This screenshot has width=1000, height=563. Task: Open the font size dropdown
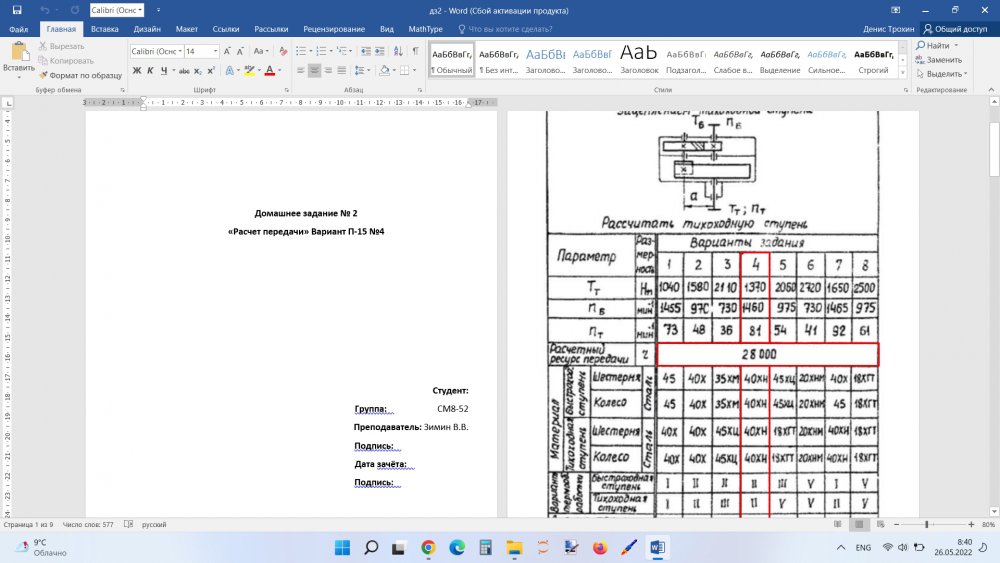tap(216, 51)
